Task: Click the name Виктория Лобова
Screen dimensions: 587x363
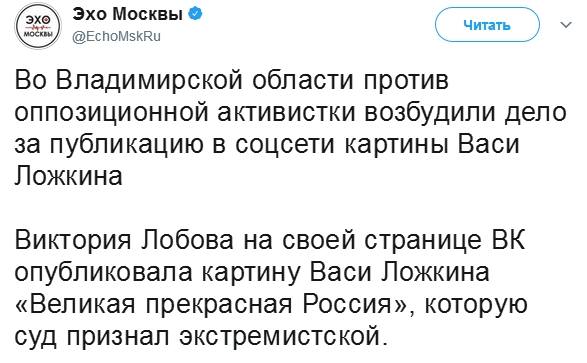Action: coord(124,240)
